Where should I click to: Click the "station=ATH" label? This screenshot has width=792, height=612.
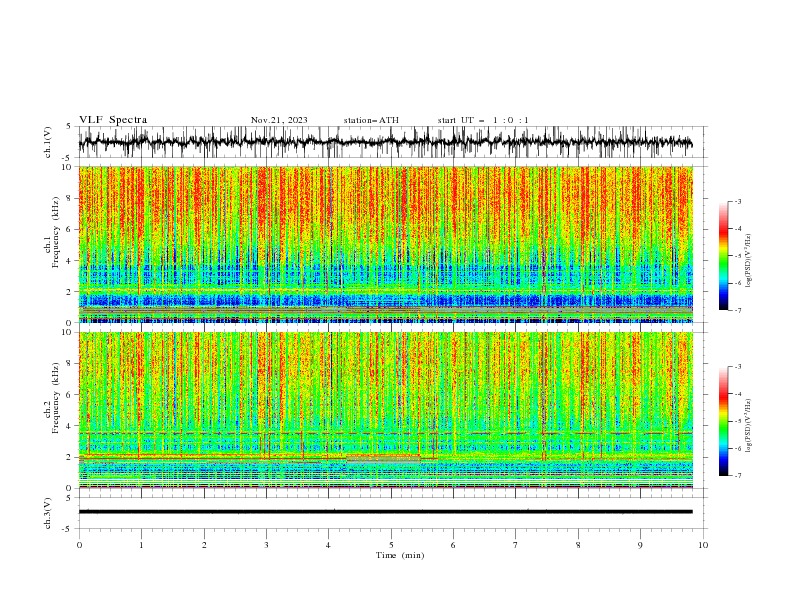(x=371, y=120)
